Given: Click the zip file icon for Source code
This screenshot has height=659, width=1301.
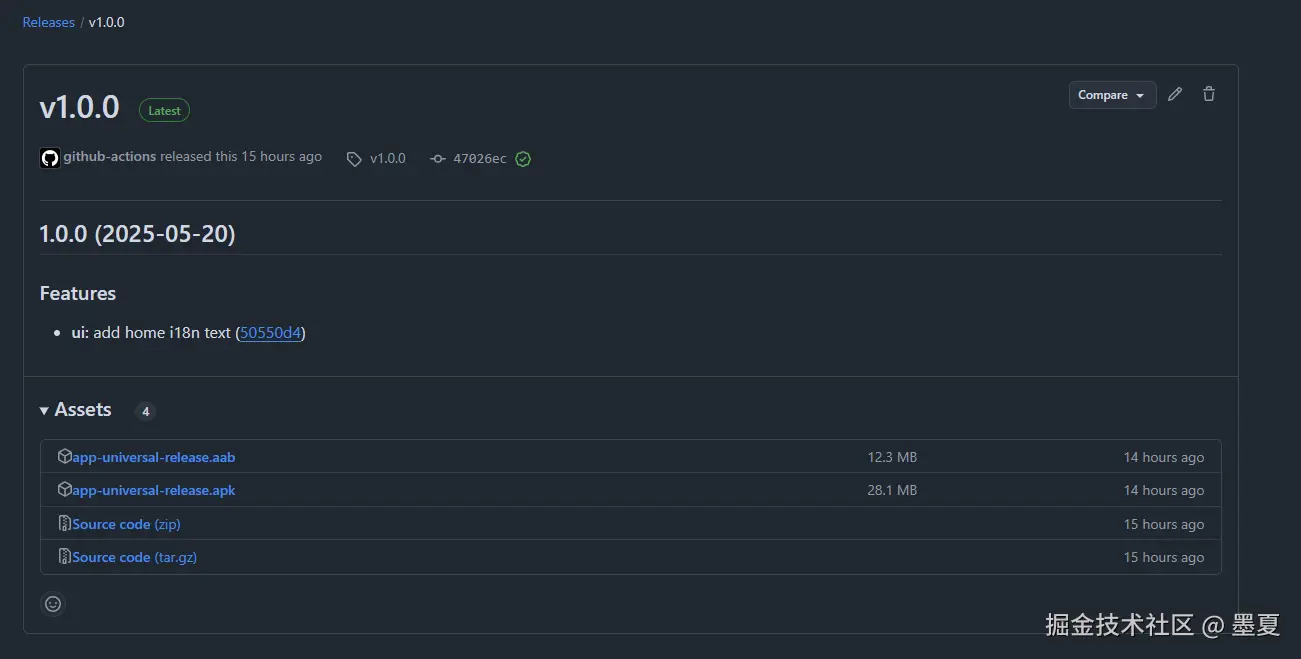Looking at the screenshot, I should [65, 523].
